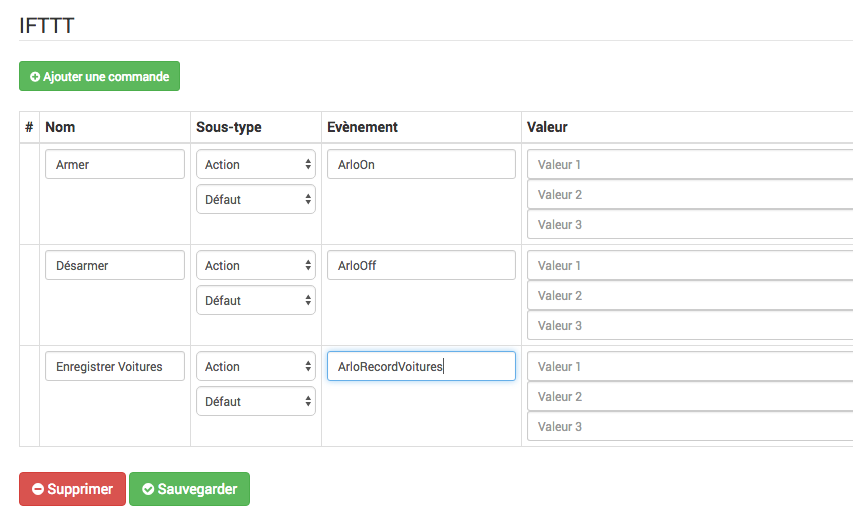Click the ArloRecordVoitures event field
This screenshot has width=853, height=515.
421,366
